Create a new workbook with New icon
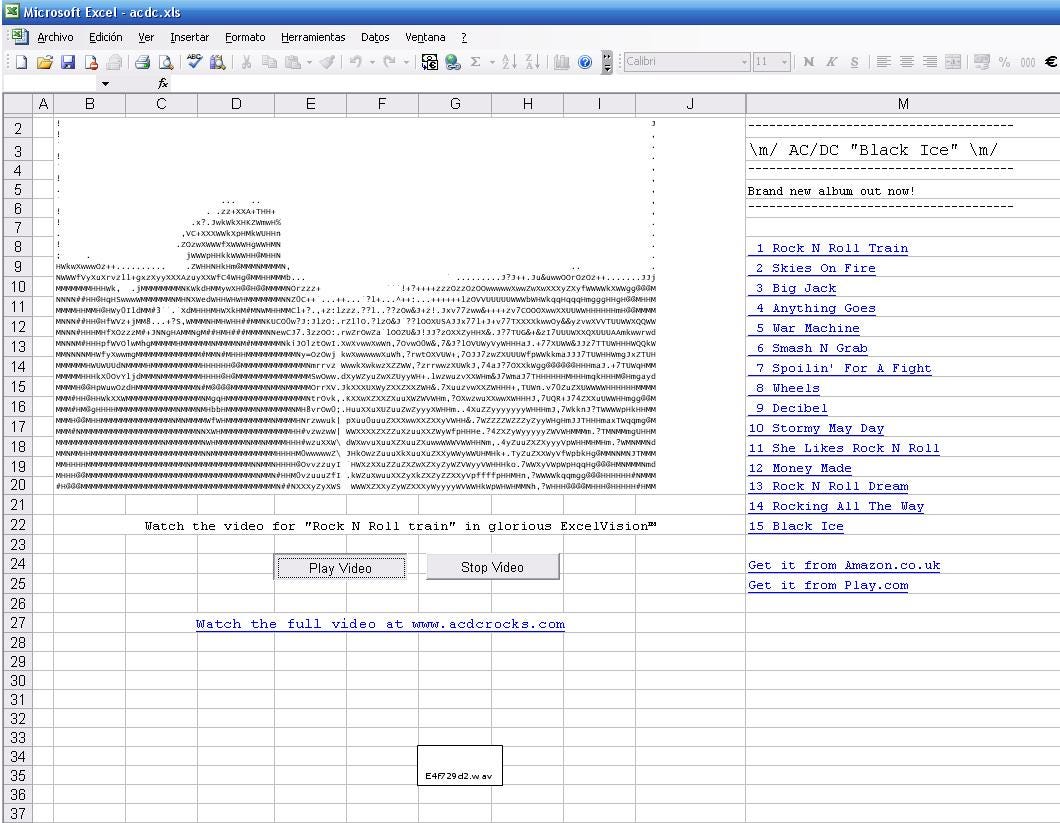 click(22, 62)
